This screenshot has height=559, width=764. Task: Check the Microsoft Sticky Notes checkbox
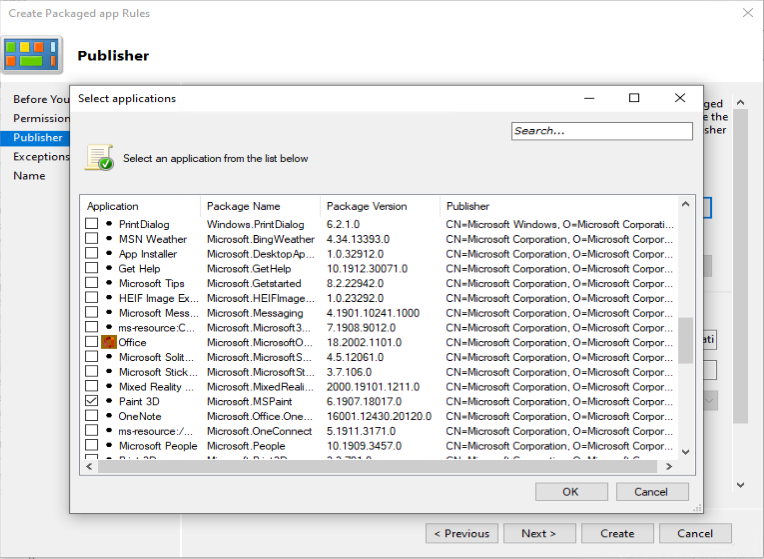click(x=92, y=371)
